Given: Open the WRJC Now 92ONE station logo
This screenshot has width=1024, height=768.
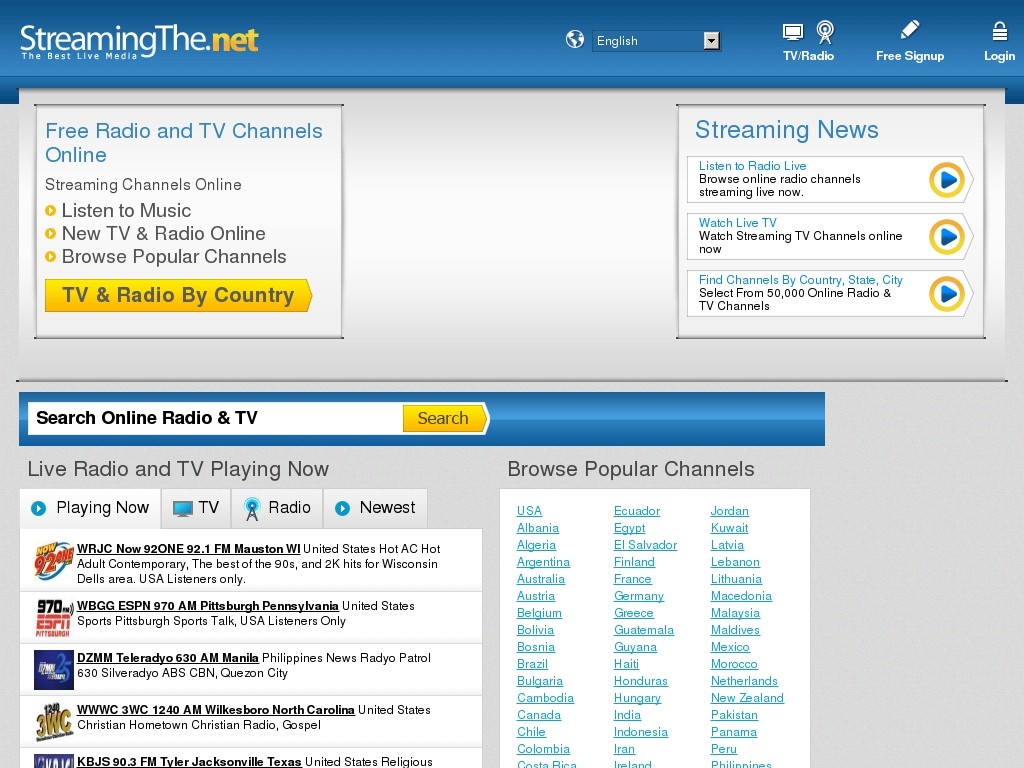Looking at the screenshot, I should tap(54, 561).
